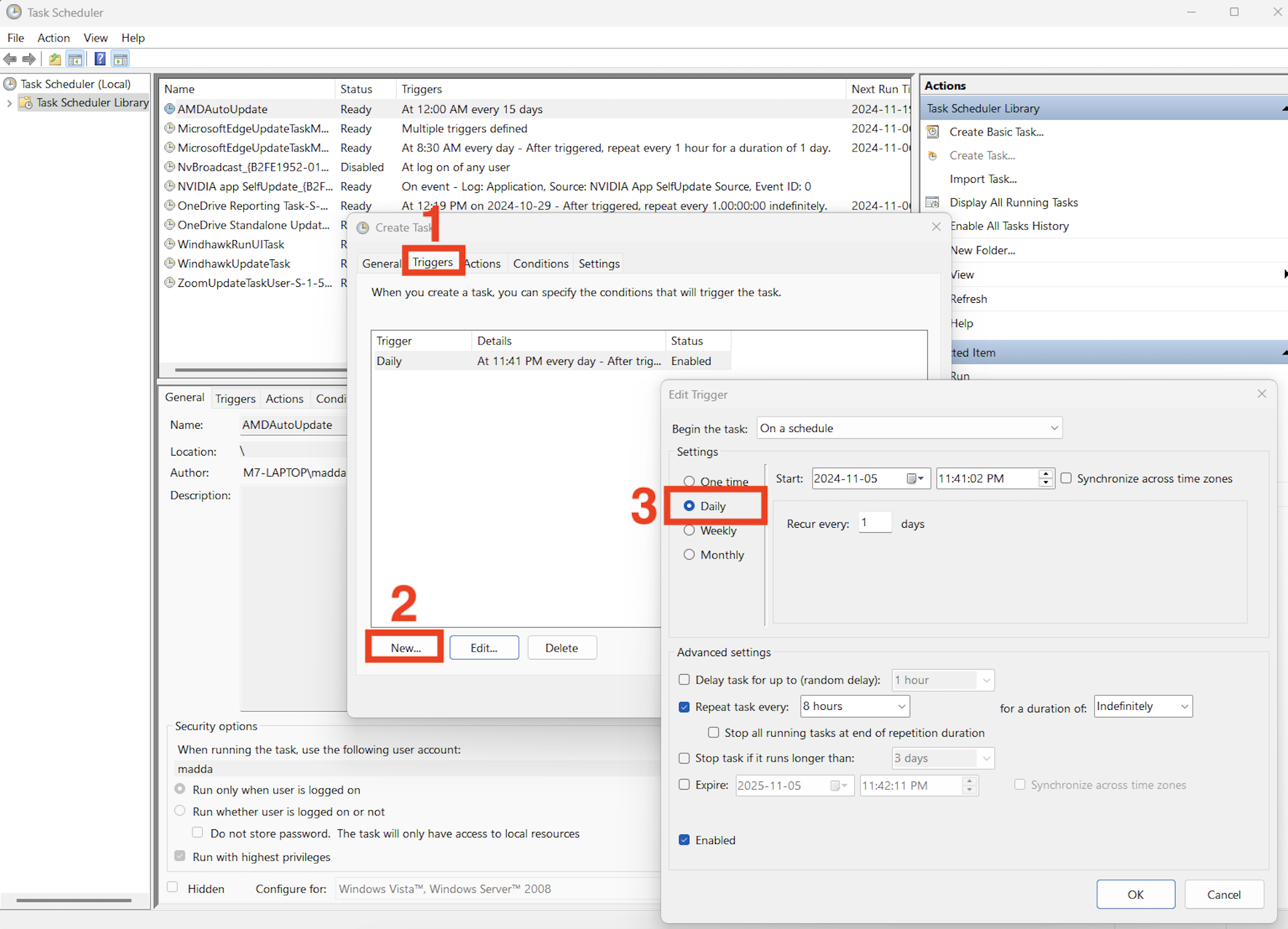Click the Forward arrow toolbar icon
This screenshot has height=929, width=1288.
pyautogui.click(x=29, y=59)
